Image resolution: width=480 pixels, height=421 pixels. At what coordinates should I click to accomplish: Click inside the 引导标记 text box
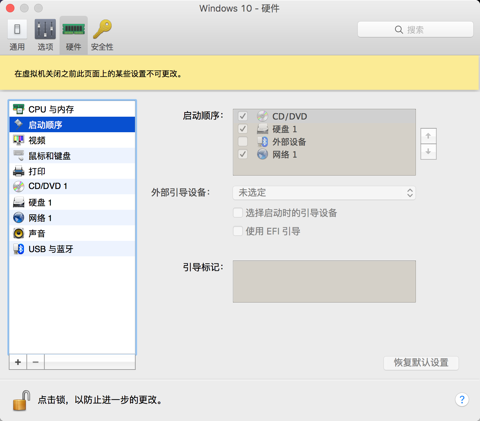pos(324,281)
